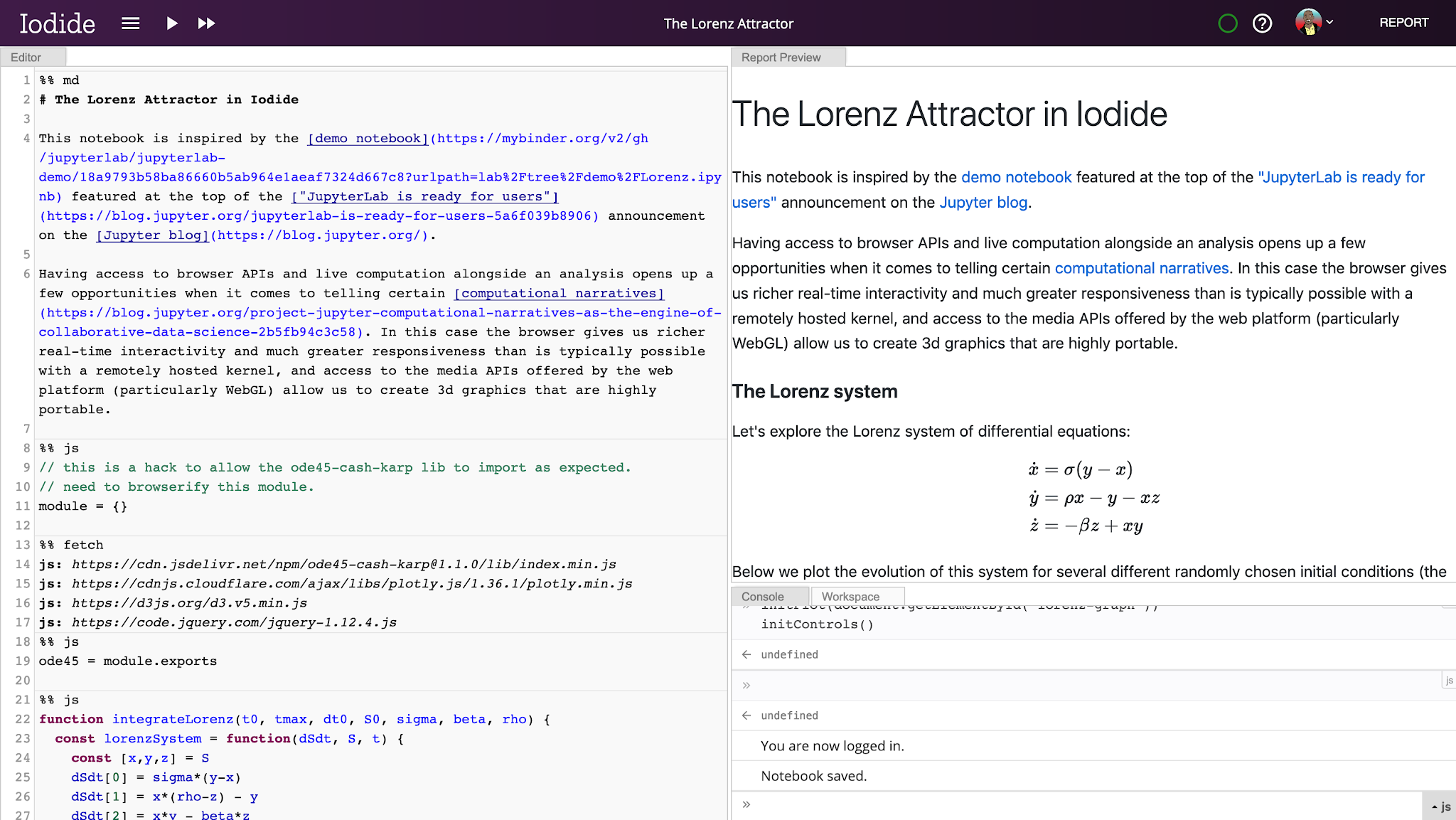The width and height of the screenshot is (1456, 820).
Task: Run all chunks with fast-forward button
Action: [206, 23]
